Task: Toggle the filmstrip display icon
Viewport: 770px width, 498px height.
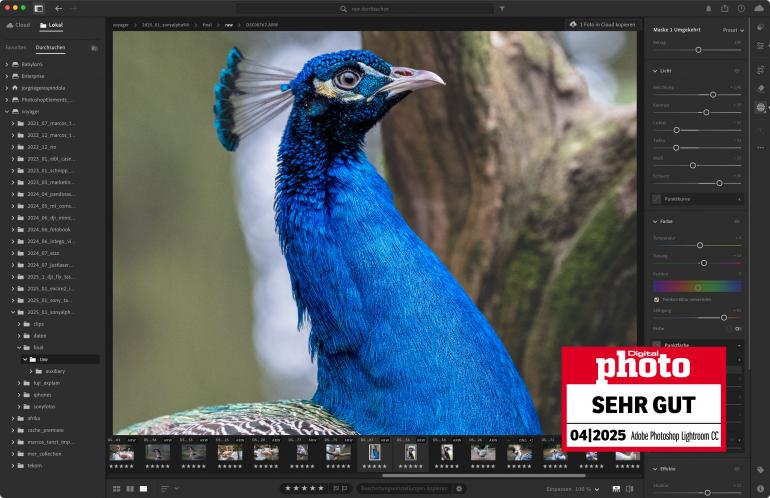Action: [616, 489]
